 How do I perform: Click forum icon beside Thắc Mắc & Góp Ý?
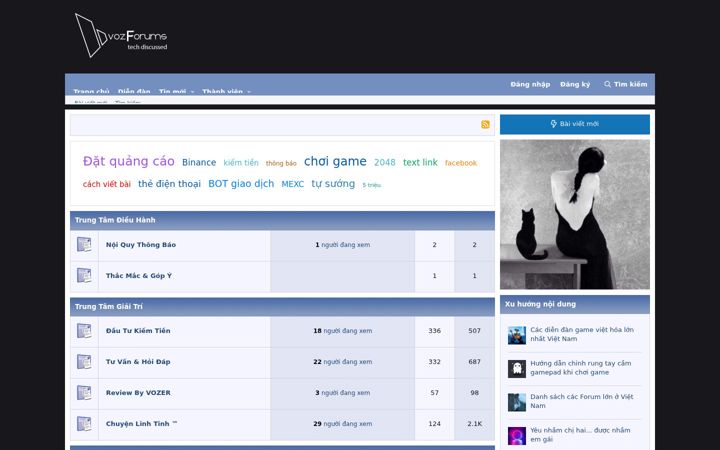point(84,276)
